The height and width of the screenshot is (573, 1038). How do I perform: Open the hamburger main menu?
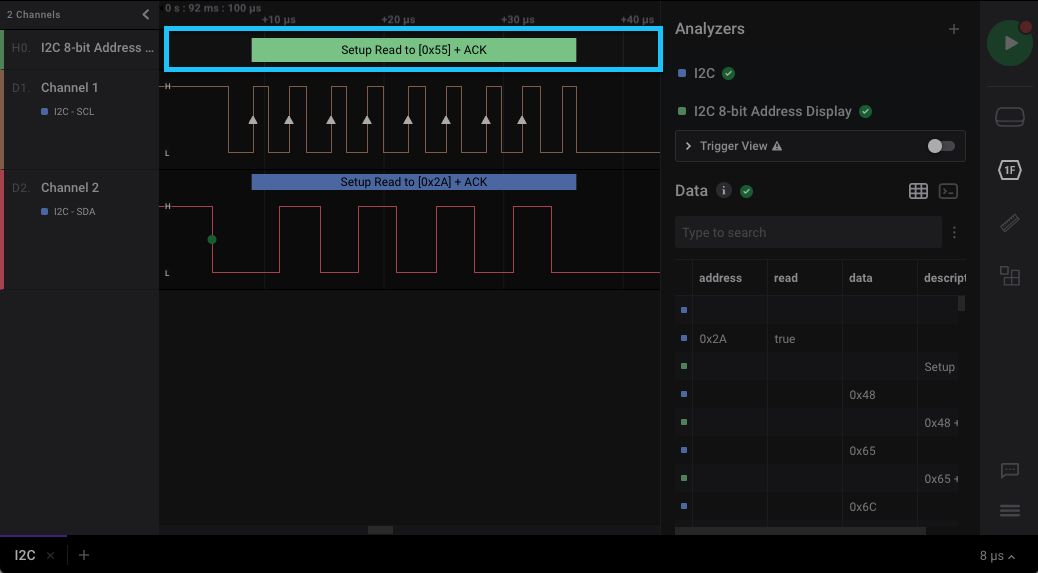1010,511
